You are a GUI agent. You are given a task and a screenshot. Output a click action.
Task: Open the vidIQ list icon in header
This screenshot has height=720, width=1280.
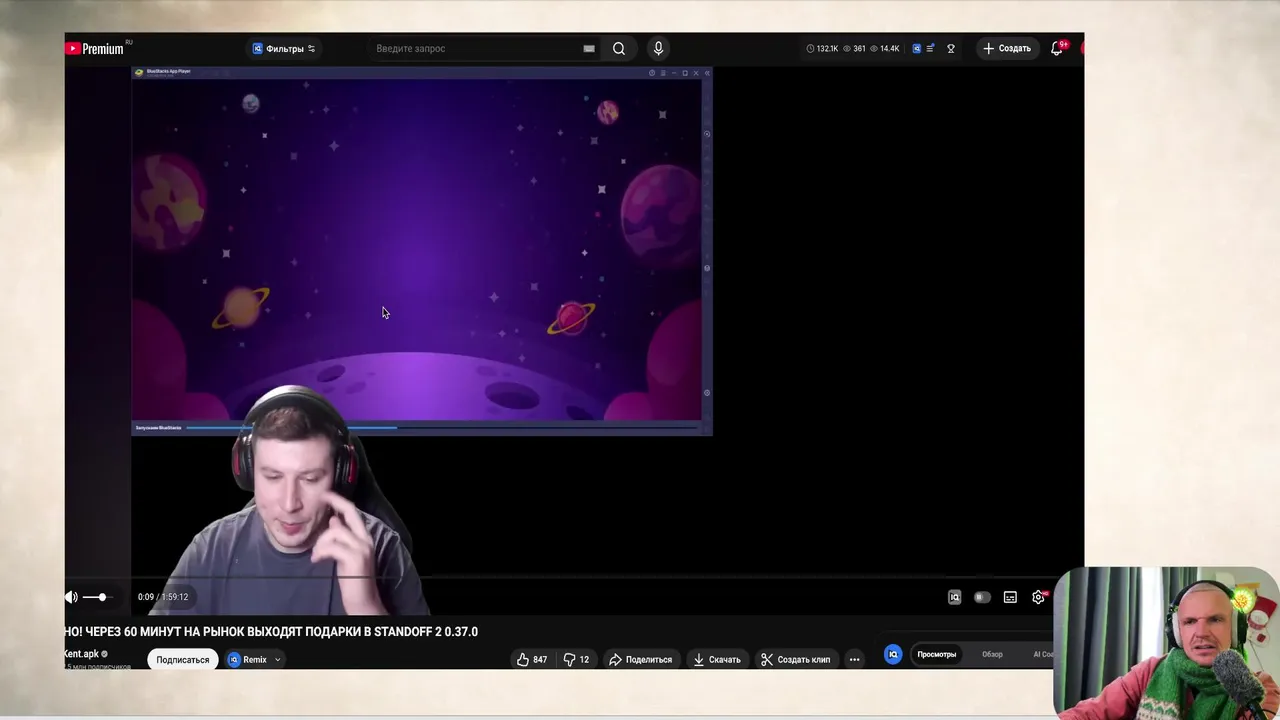[x=931, y=48]
